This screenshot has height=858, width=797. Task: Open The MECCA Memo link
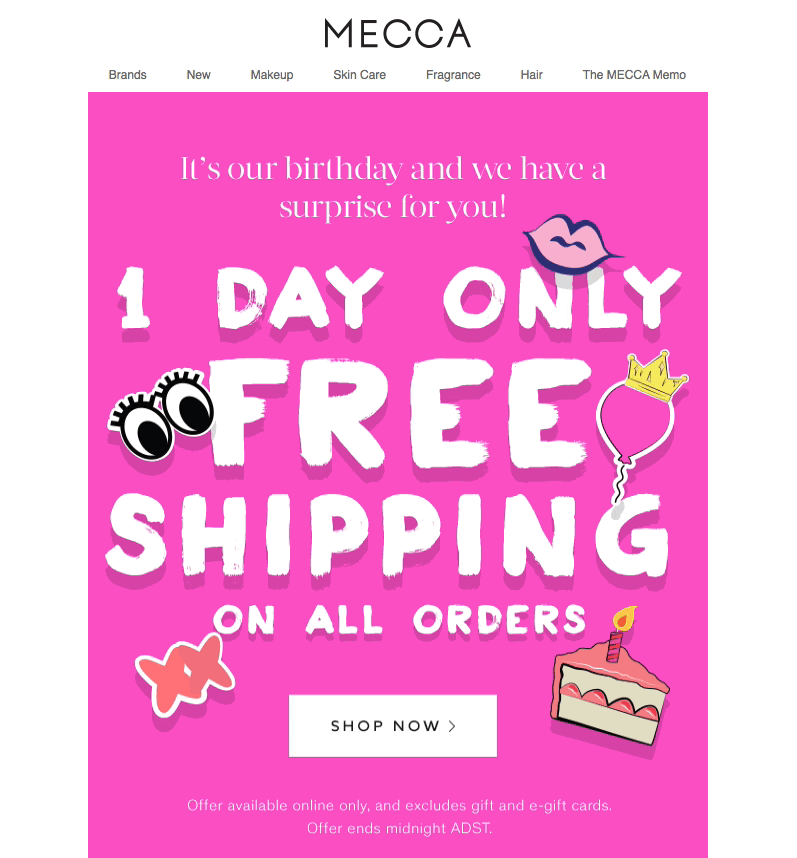(634, 75)
